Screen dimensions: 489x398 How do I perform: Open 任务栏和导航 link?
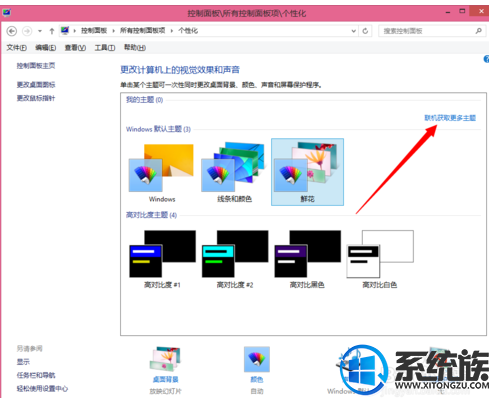36,375
